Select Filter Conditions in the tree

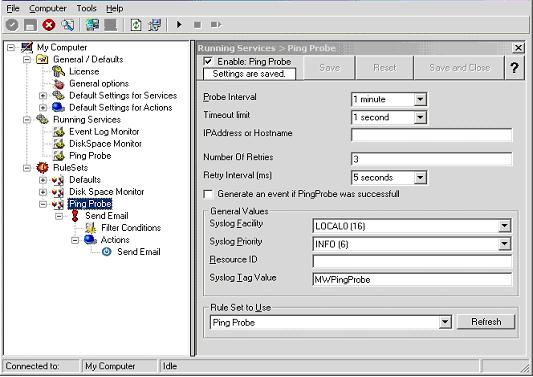(131, 228)
